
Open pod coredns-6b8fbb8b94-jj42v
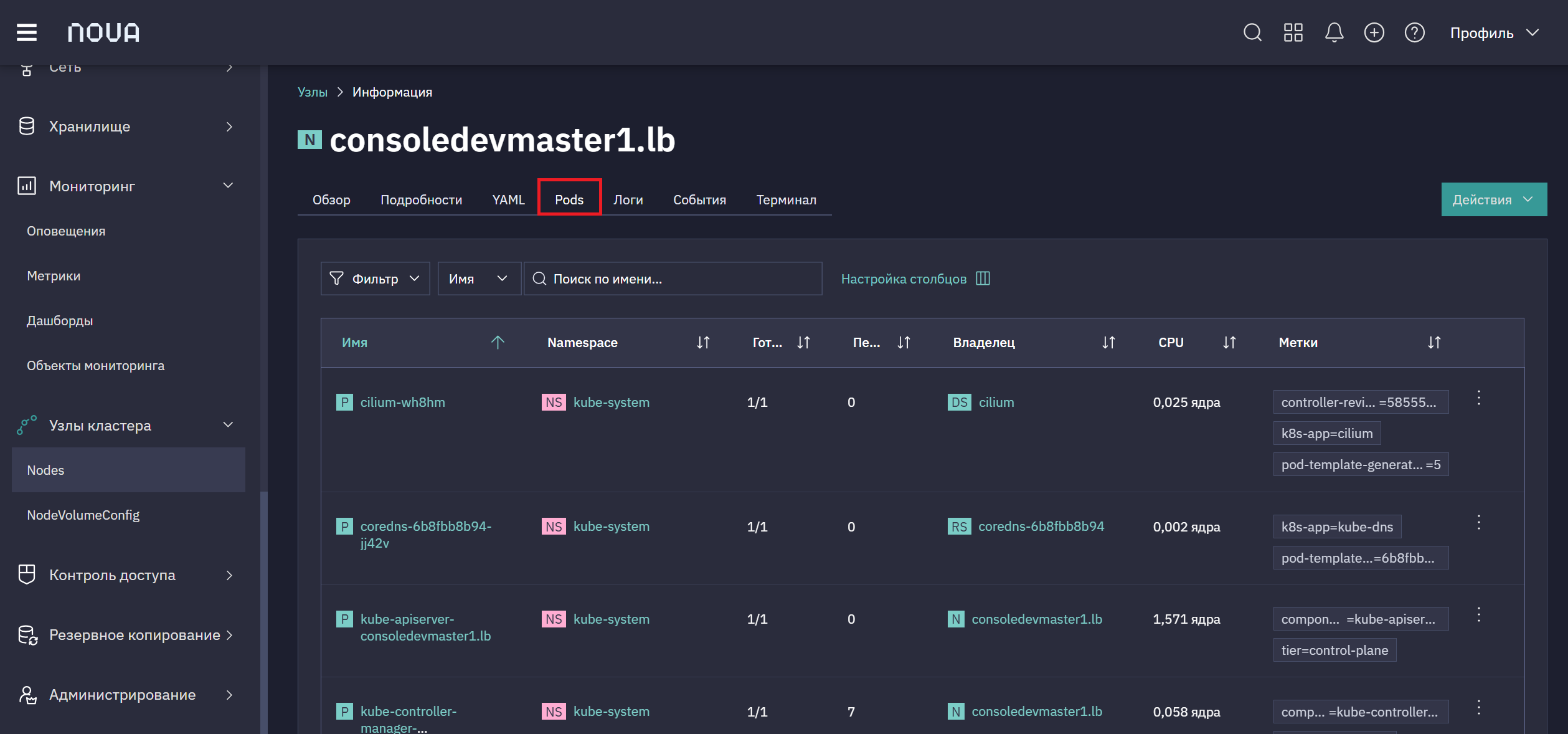(x=426, y=535)
